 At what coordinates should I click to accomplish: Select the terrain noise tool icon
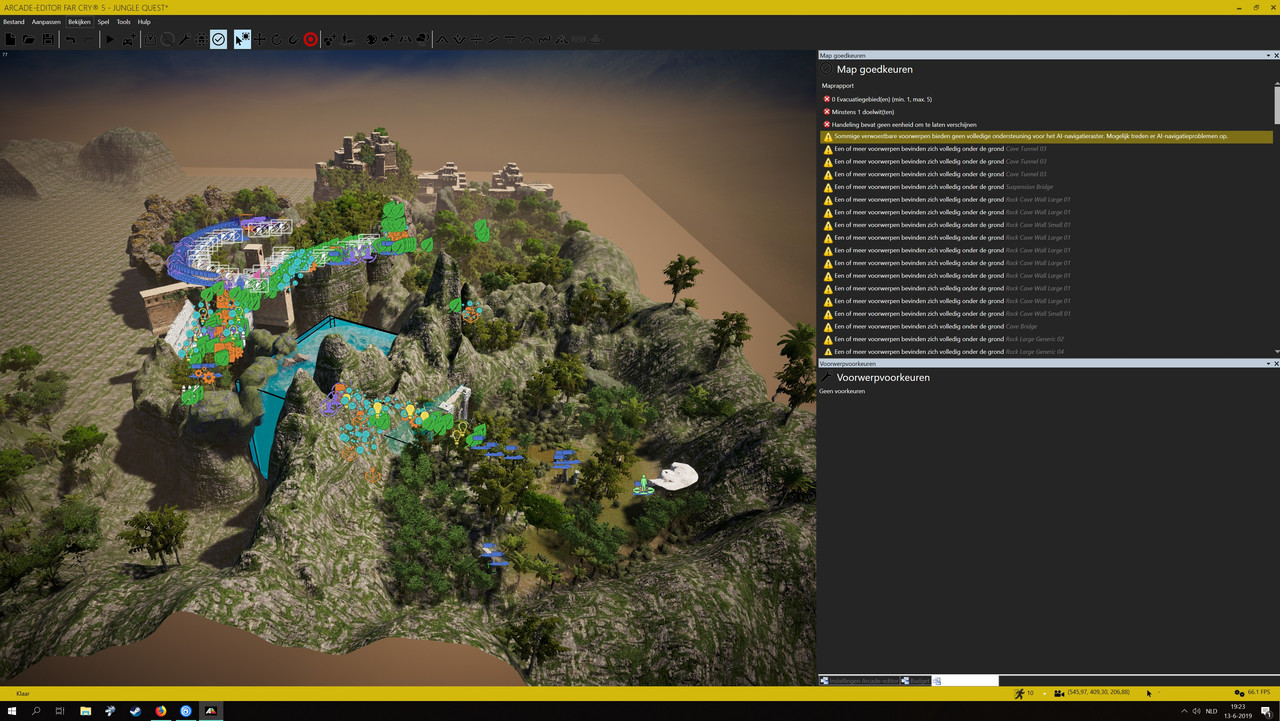(x=544, y=39)
